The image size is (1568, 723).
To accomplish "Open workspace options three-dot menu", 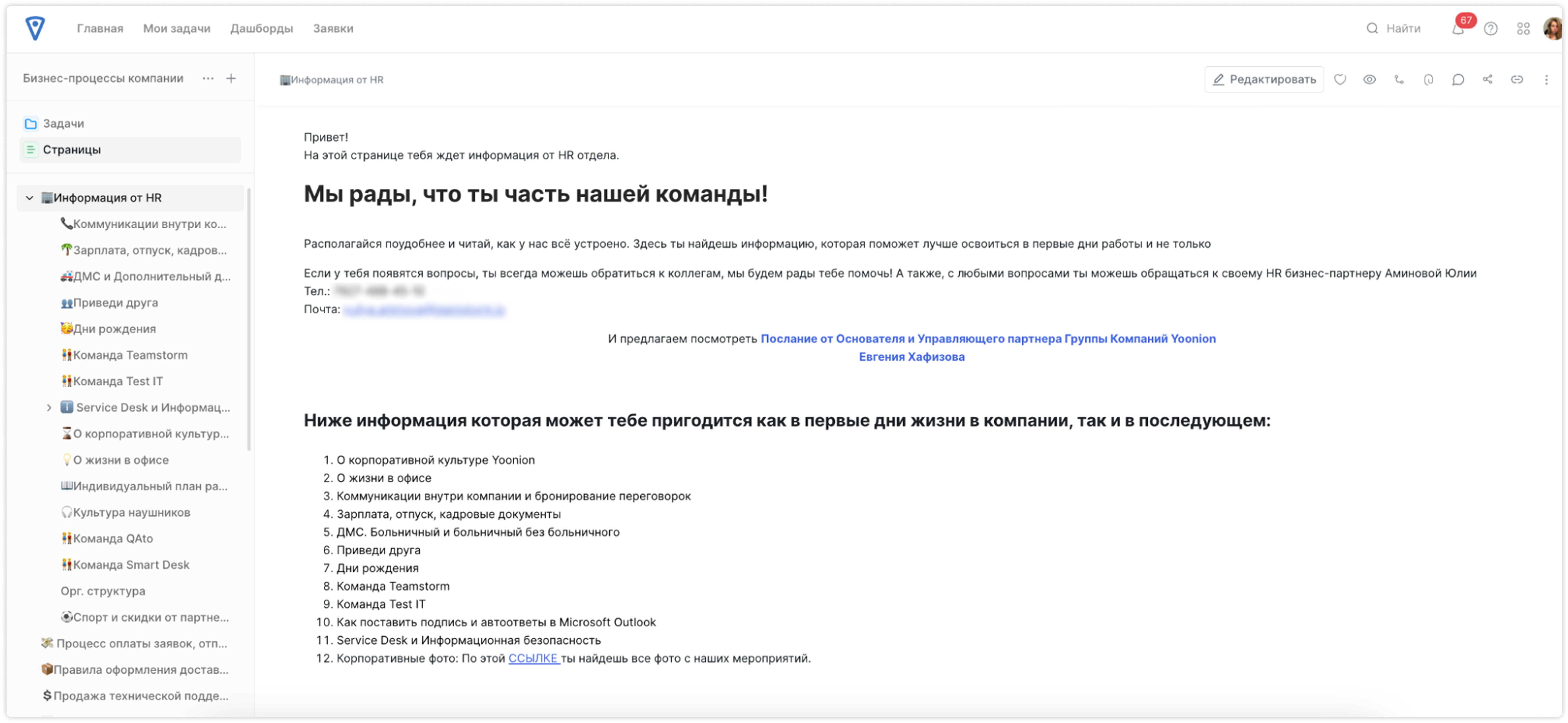I will pyautogui.click(x=208, y=79).
